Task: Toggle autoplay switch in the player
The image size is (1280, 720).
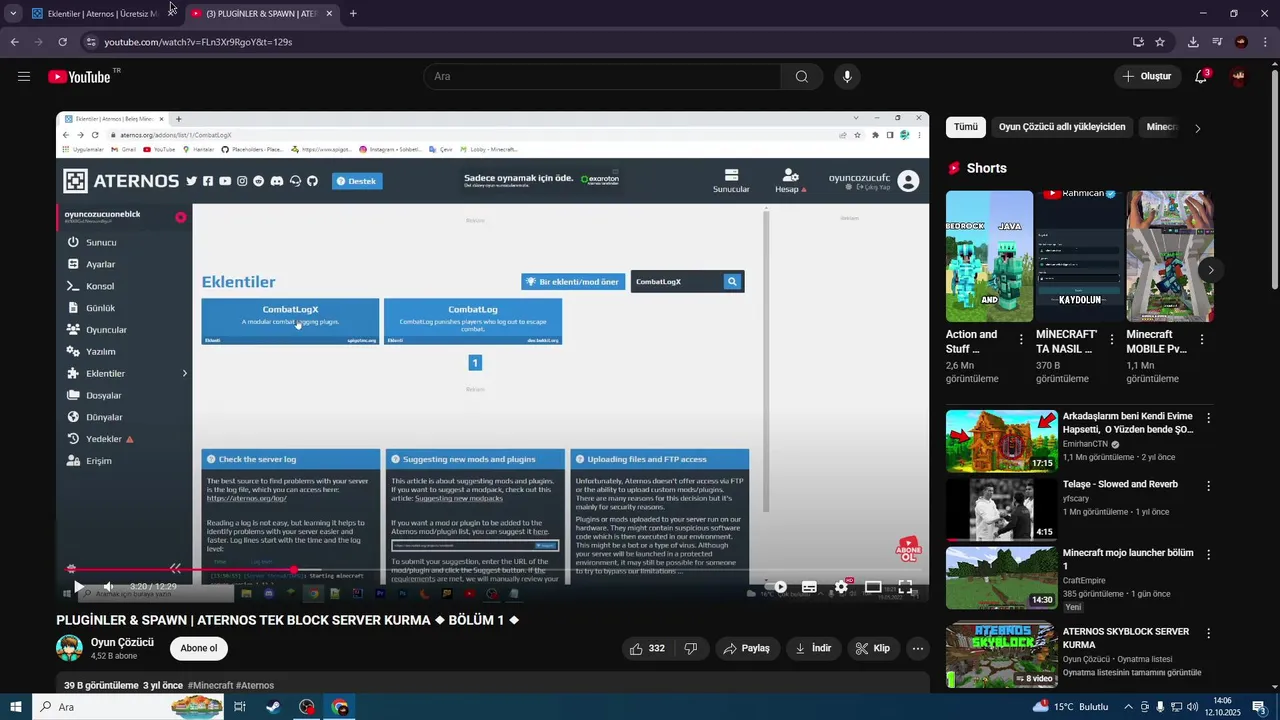Action: coord(778,587)
